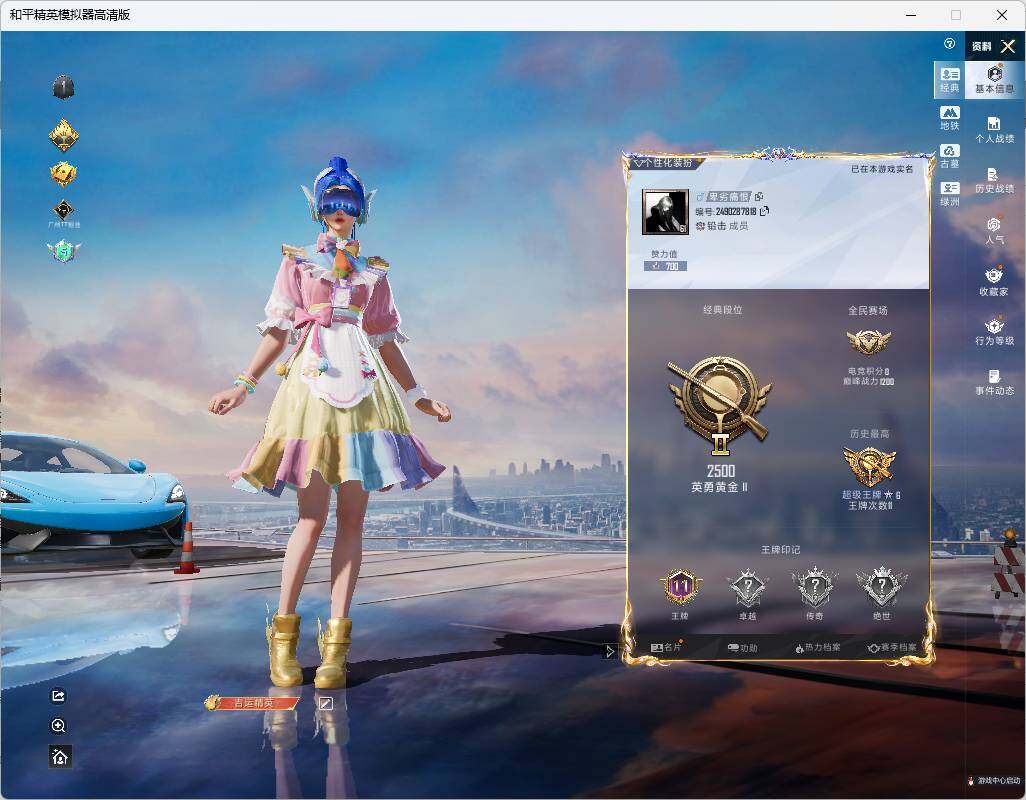
Task: Click the 吉运精英 title banner
Action: [253, 703]
